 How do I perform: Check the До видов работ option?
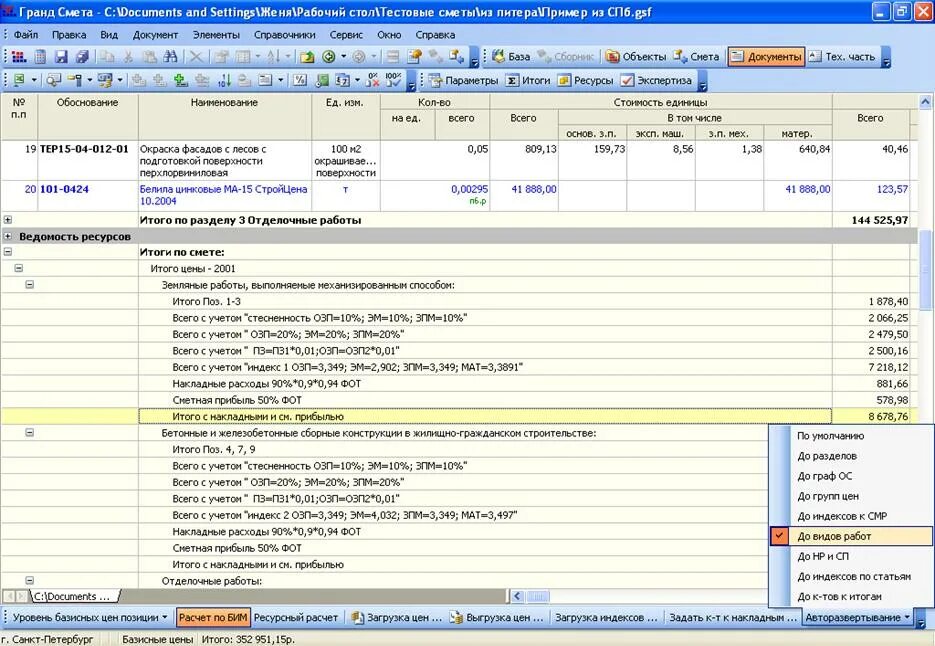851,536
